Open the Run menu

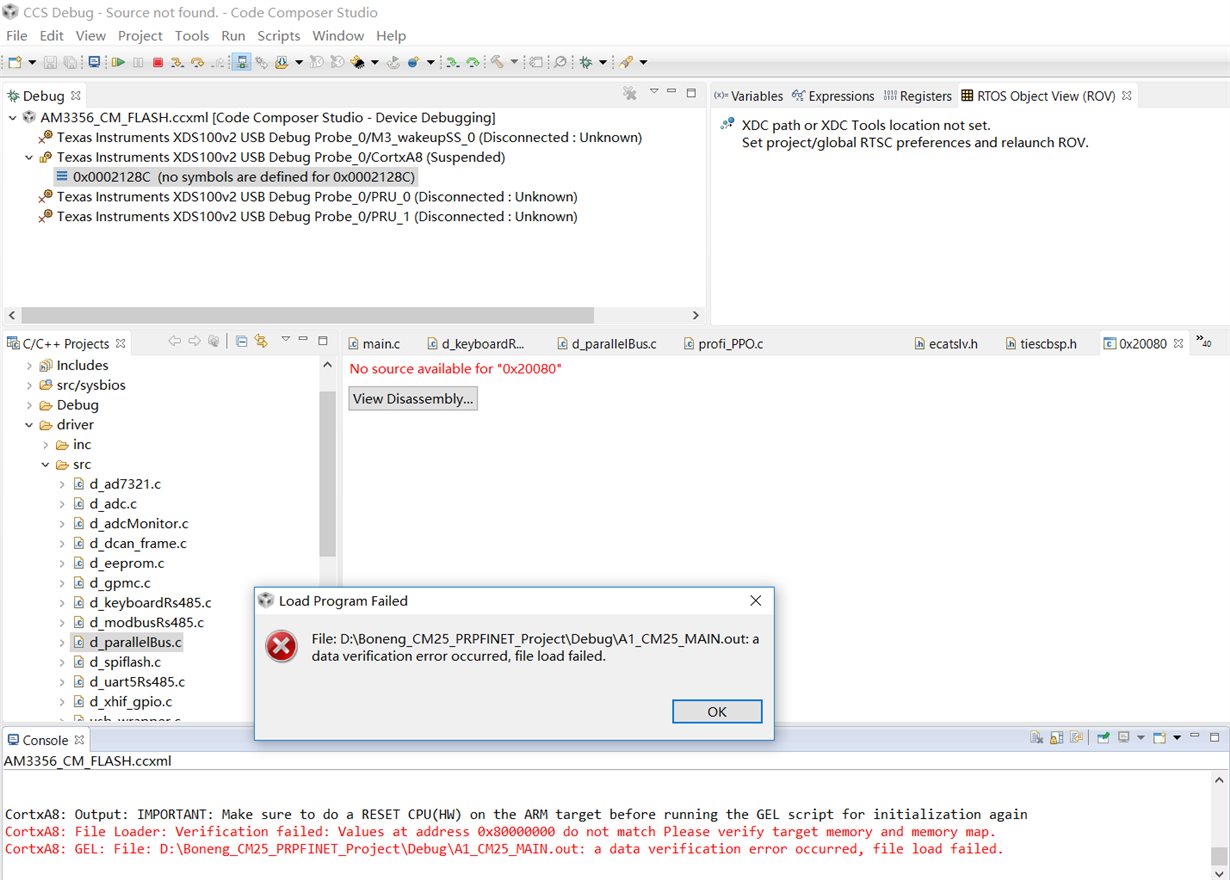click(x=233, y=36)
